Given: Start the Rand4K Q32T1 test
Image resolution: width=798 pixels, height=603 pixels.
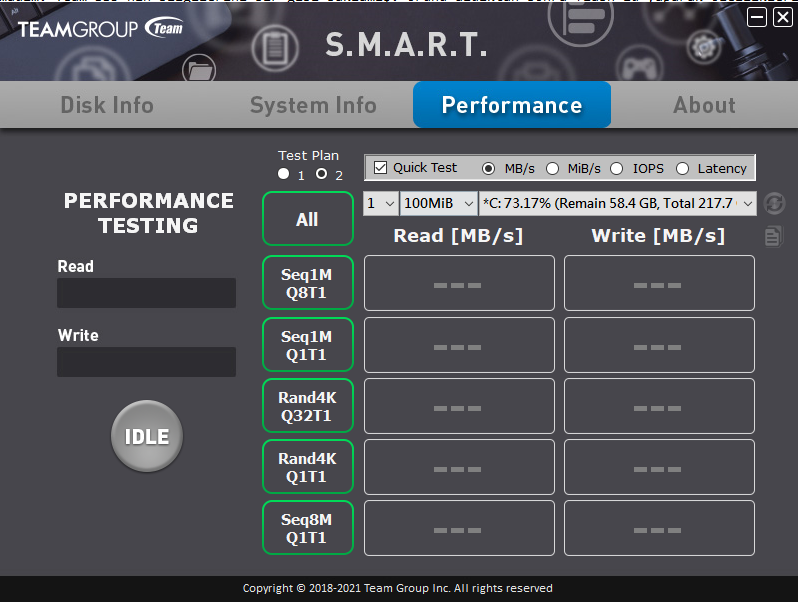Looking at the screenshot, I should tap(308, 406).
